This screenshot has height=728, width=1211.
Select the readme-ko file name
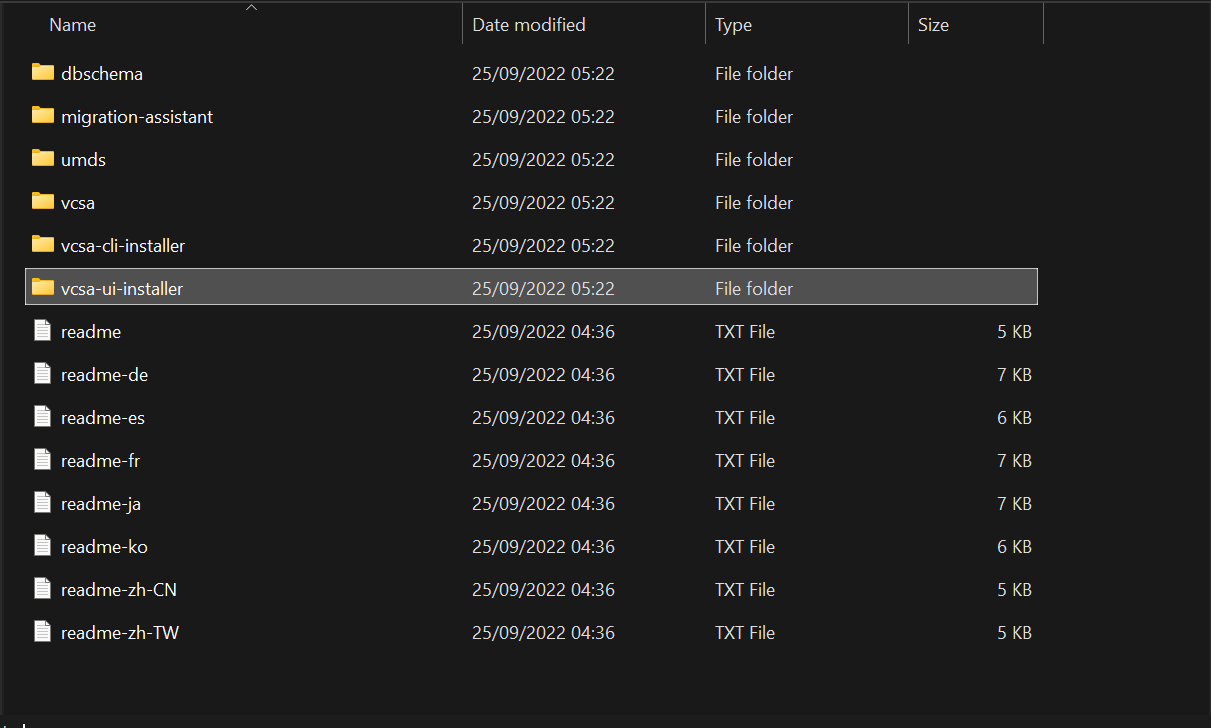coord(104,547)
